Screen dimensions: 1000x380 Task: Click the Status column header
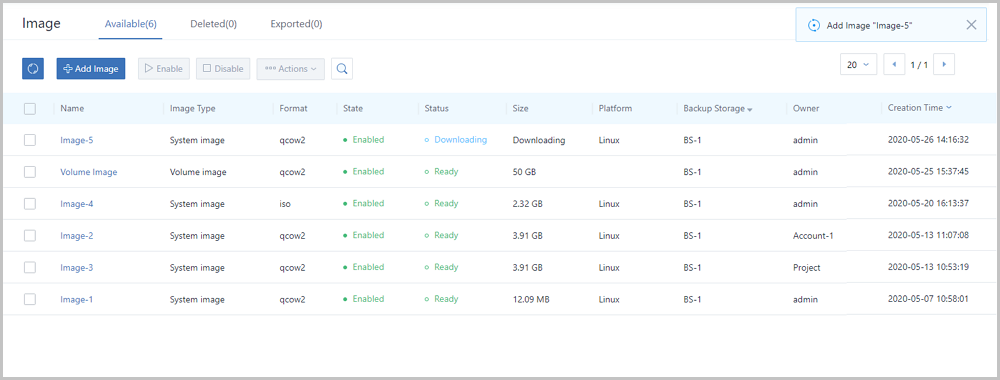click(x=437, y=108)
